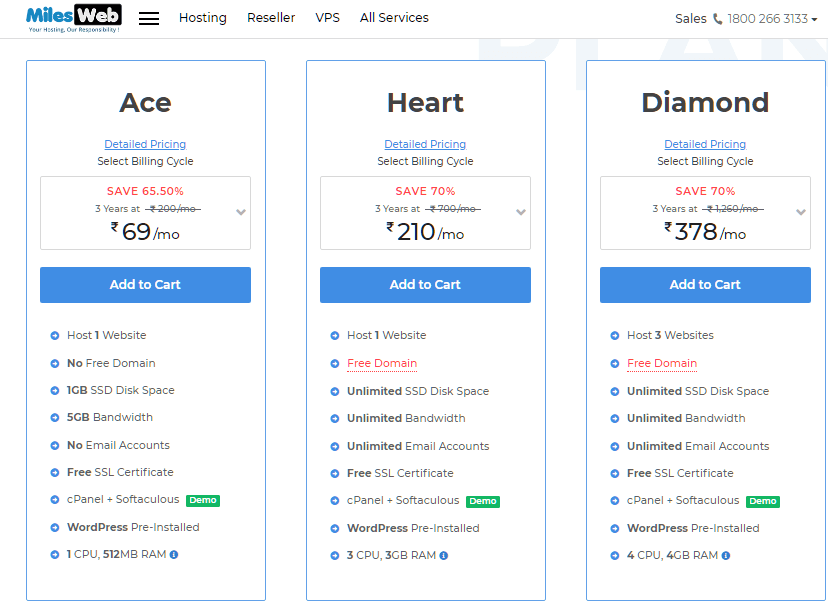Image resolution: width=828 pixels, height=604 pixels.
Task: Click the Heart plan heading
Action: point(425,102)
